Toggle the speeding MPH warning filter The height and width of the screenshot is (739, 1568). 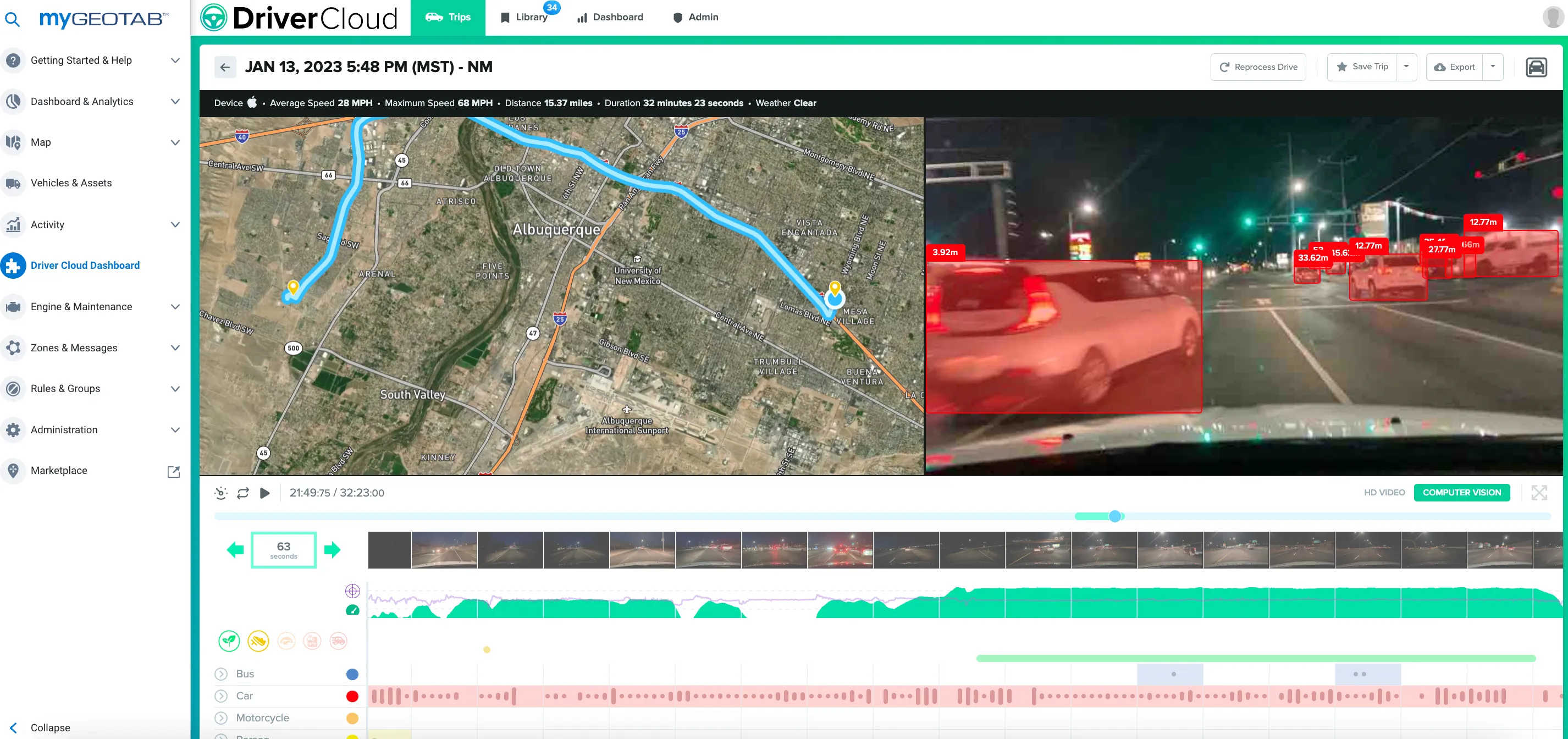[312, 641]
